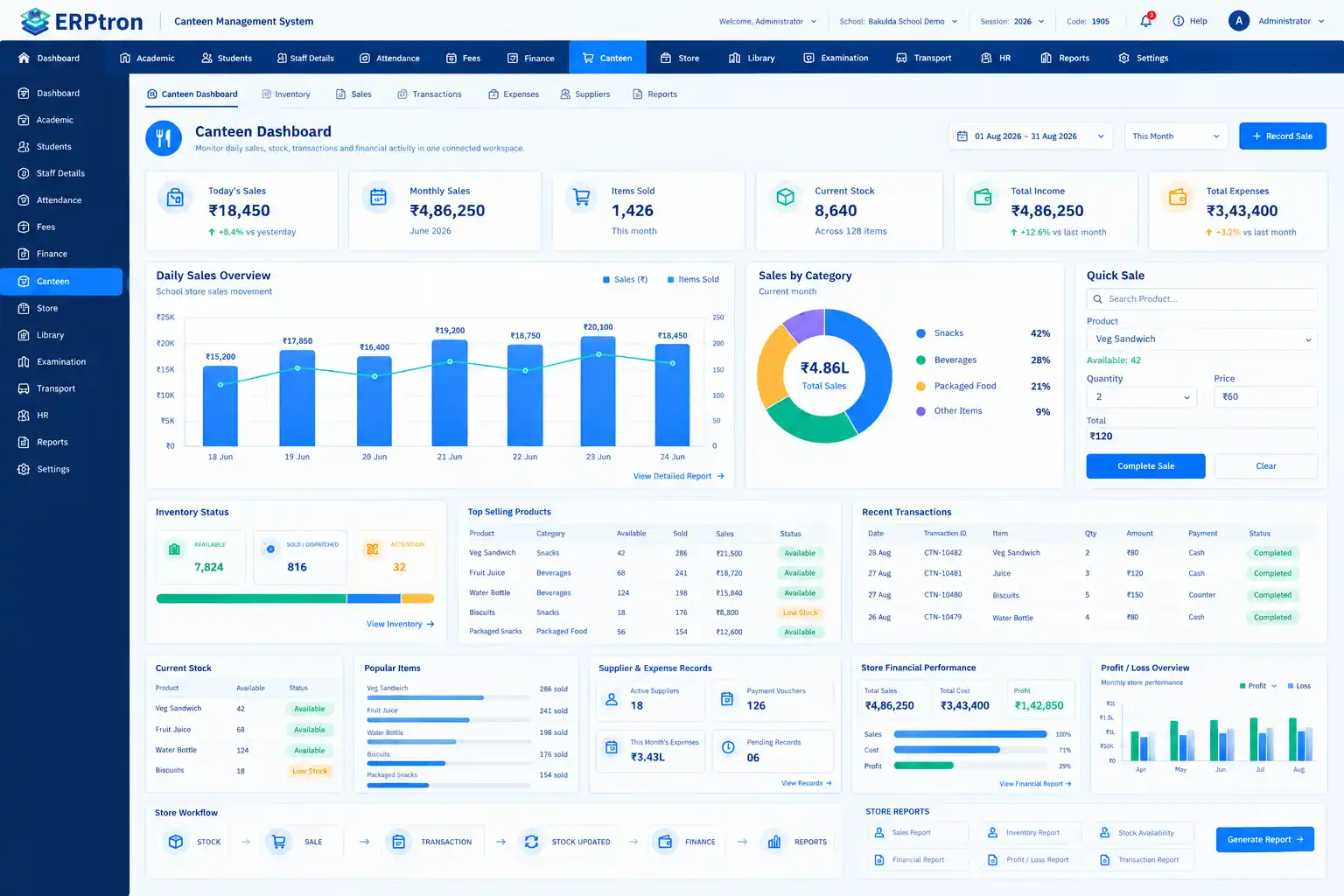Image resolution: width=1344 pixels, height=896 pixels.
Task: Switch to the Transactions tab
Action: point(430,94)
